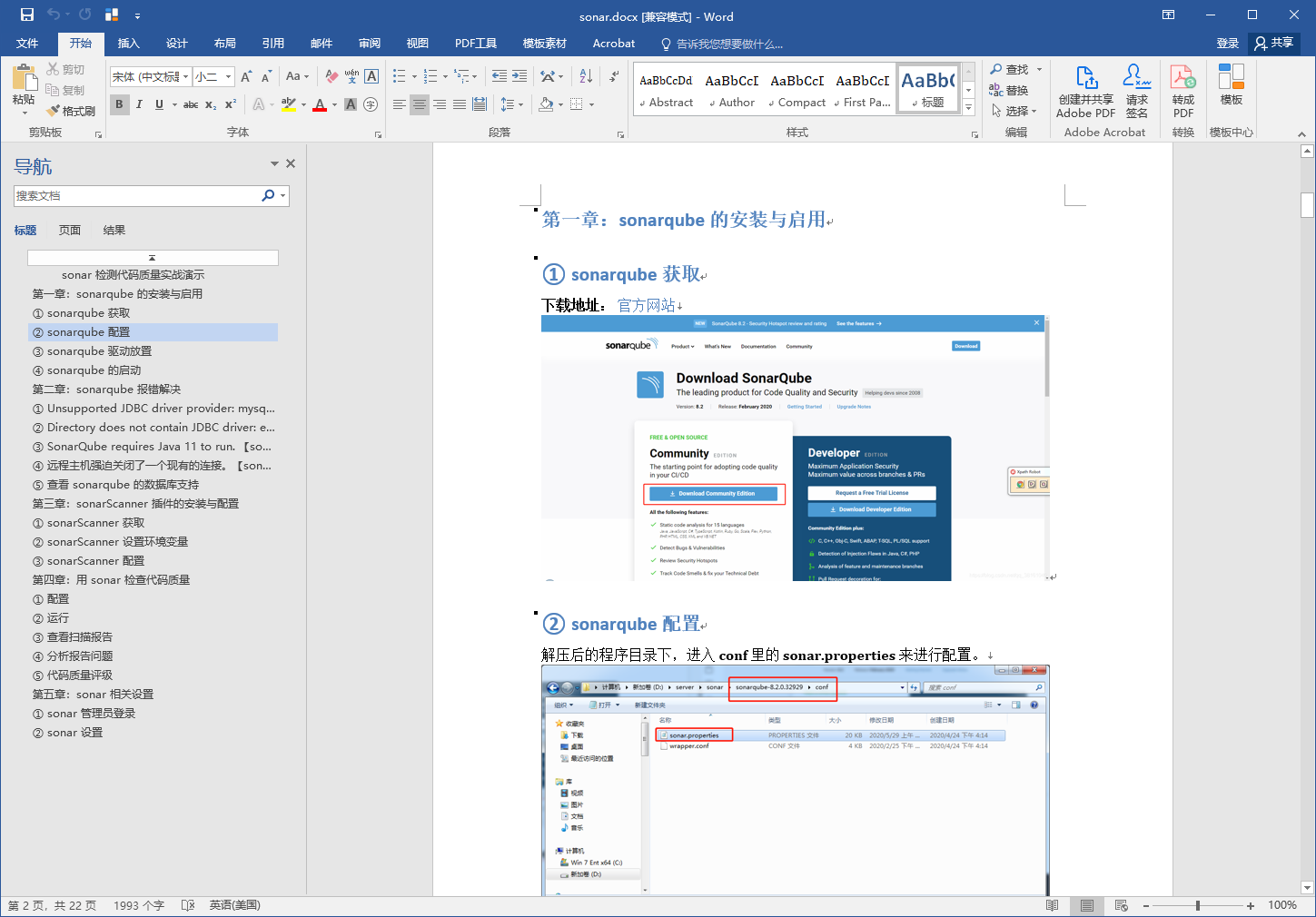The height and width of the screenshot is (917, 1316).
Task: Select the superscript icon
Action: 231,104
